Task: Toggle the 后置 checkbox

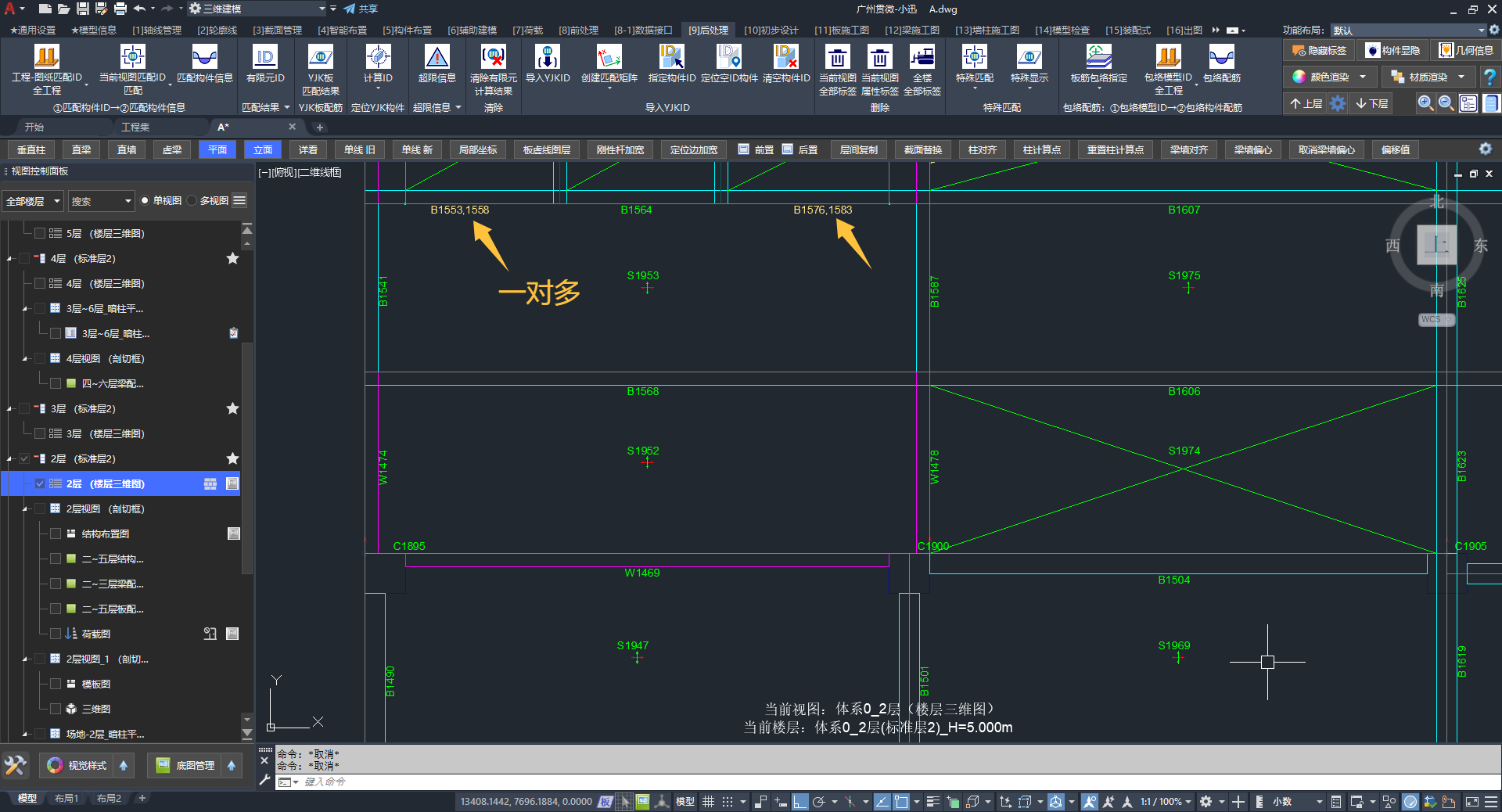Action: [x=787, y=149]
